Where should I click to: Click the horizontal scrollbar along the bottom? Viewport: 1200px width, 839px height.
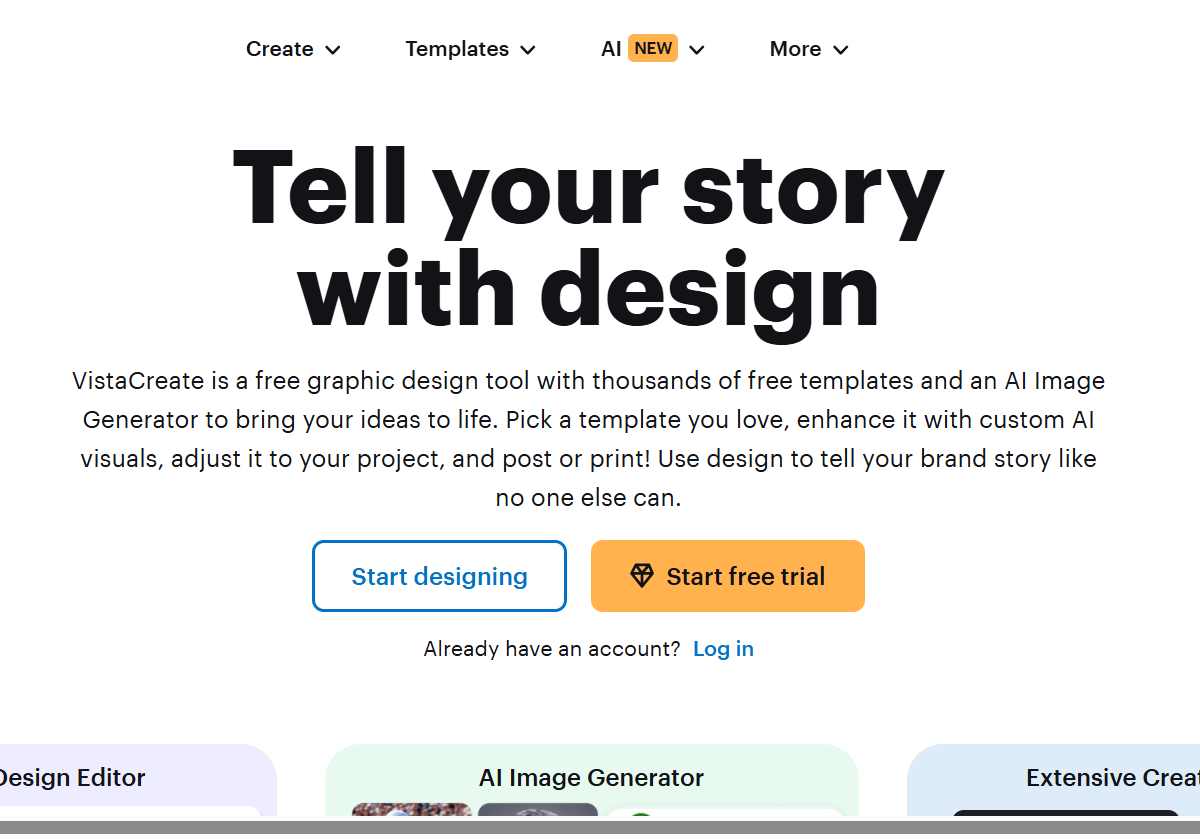pos(600,828)
